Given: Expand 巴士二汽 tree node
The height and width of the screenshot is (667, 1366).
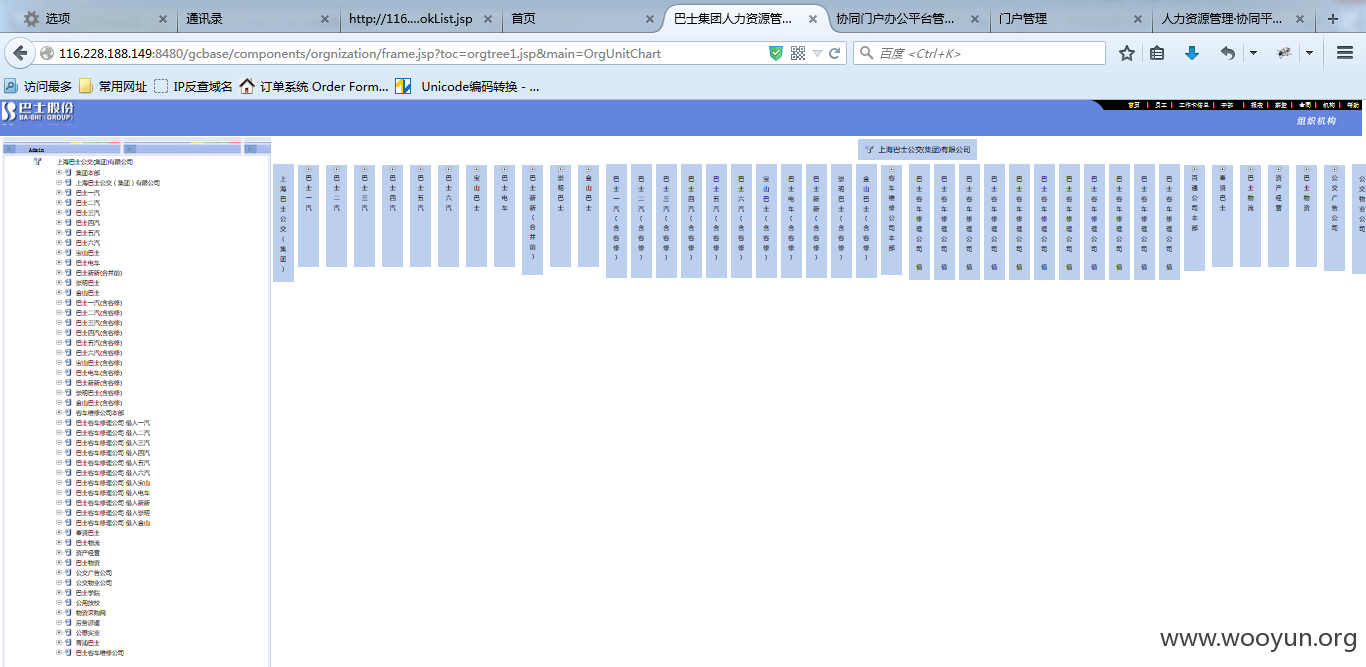Looking at the screenshot, I should (59, 202).
